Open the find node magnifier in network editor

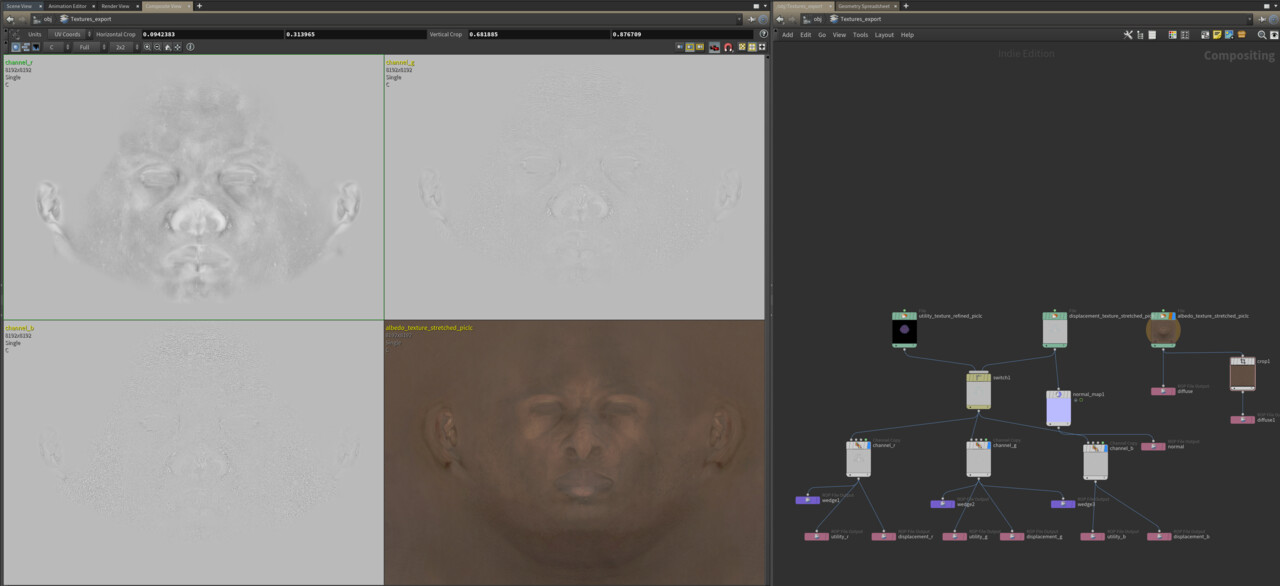coord(1262,34)
